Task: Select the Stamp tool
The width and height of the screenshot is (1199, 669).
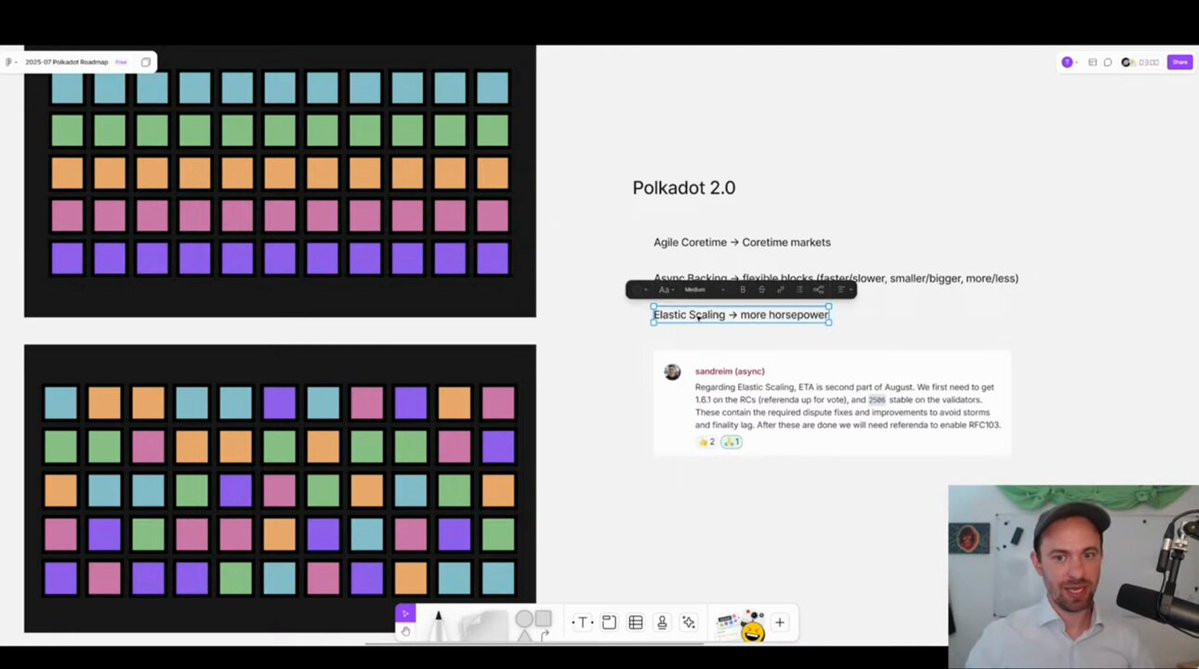Action: (662, 622)
